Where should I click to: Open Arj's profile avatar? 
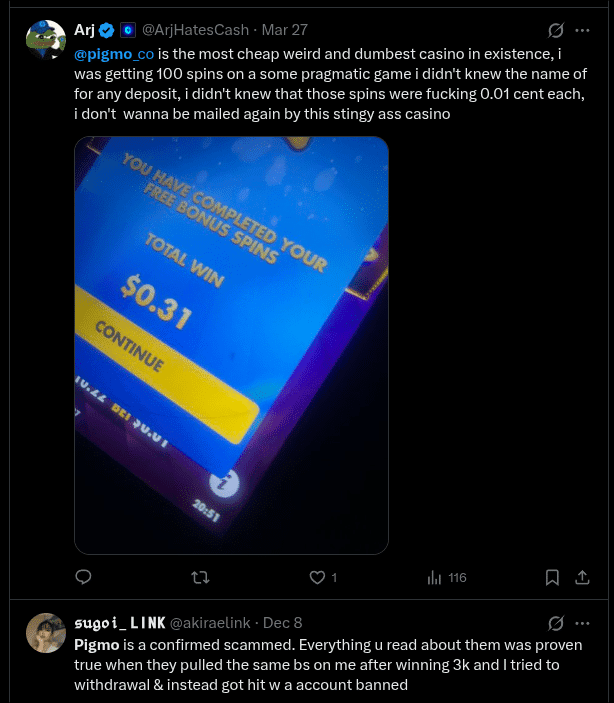pyautogui.click(x=46, y=39)
